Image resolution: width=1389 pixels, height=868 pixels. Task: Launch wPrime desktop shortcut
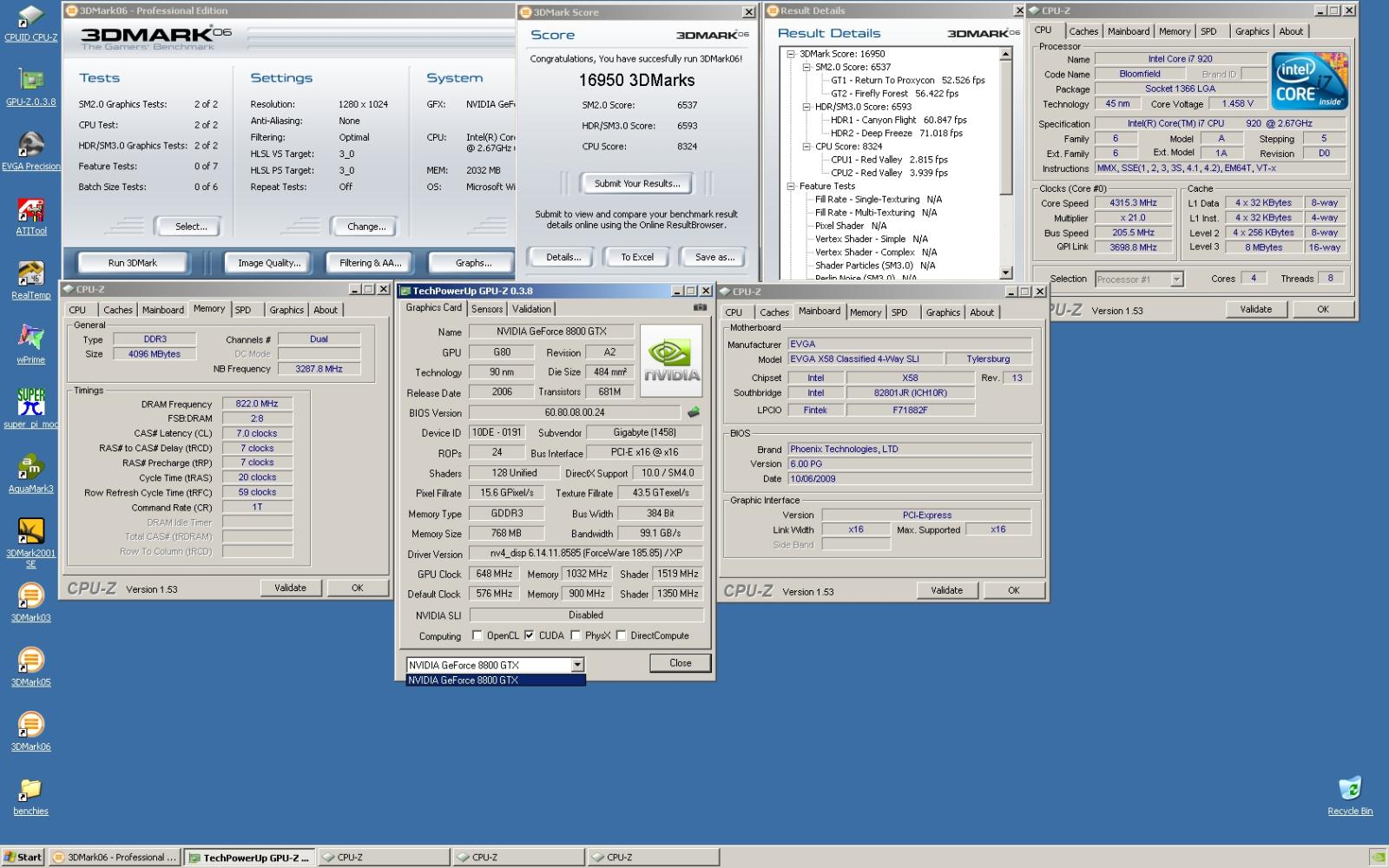pos(30,345)
